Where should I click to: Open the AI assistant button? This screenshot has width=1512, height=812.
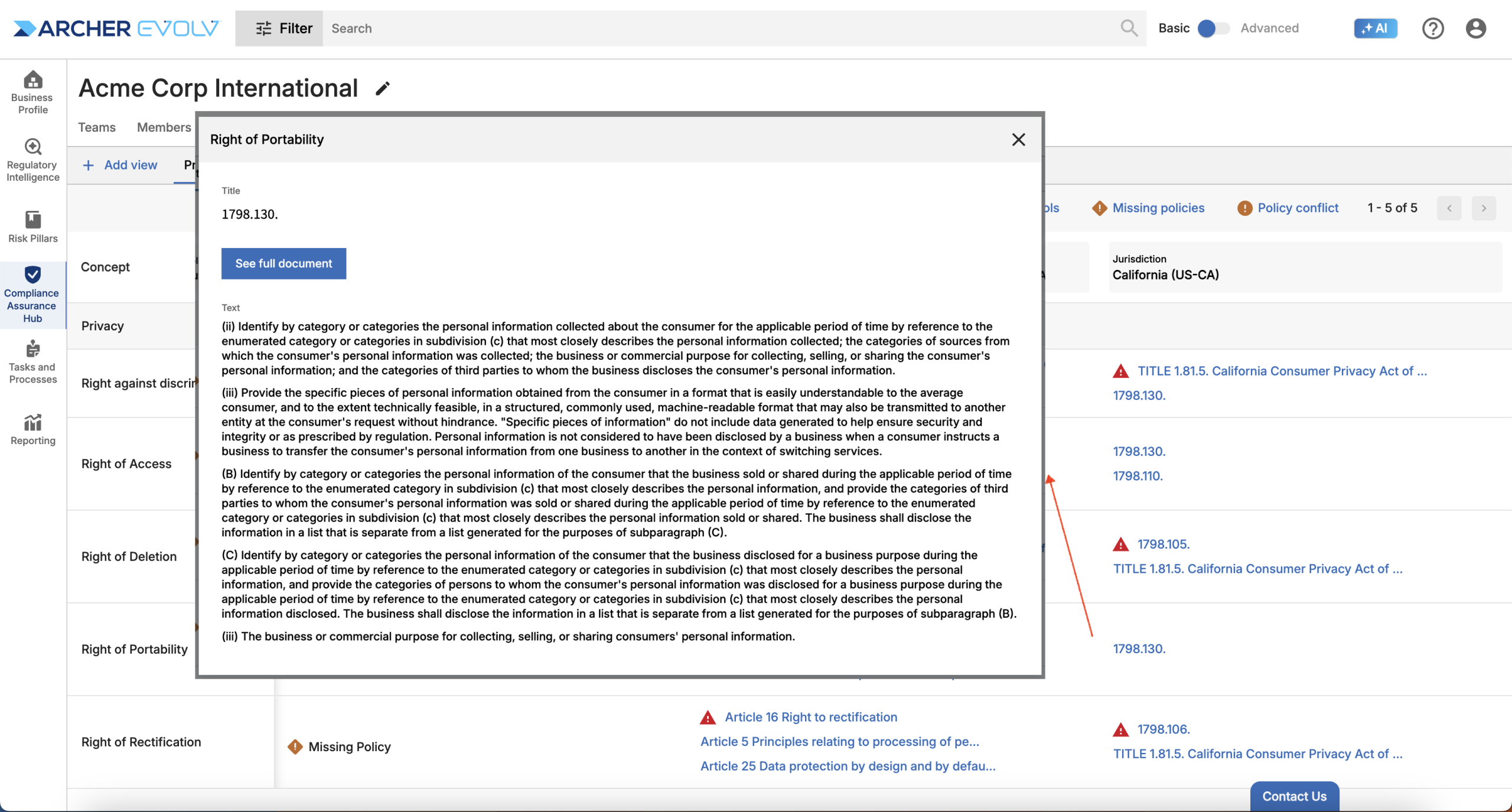(x=1375, y=28)
